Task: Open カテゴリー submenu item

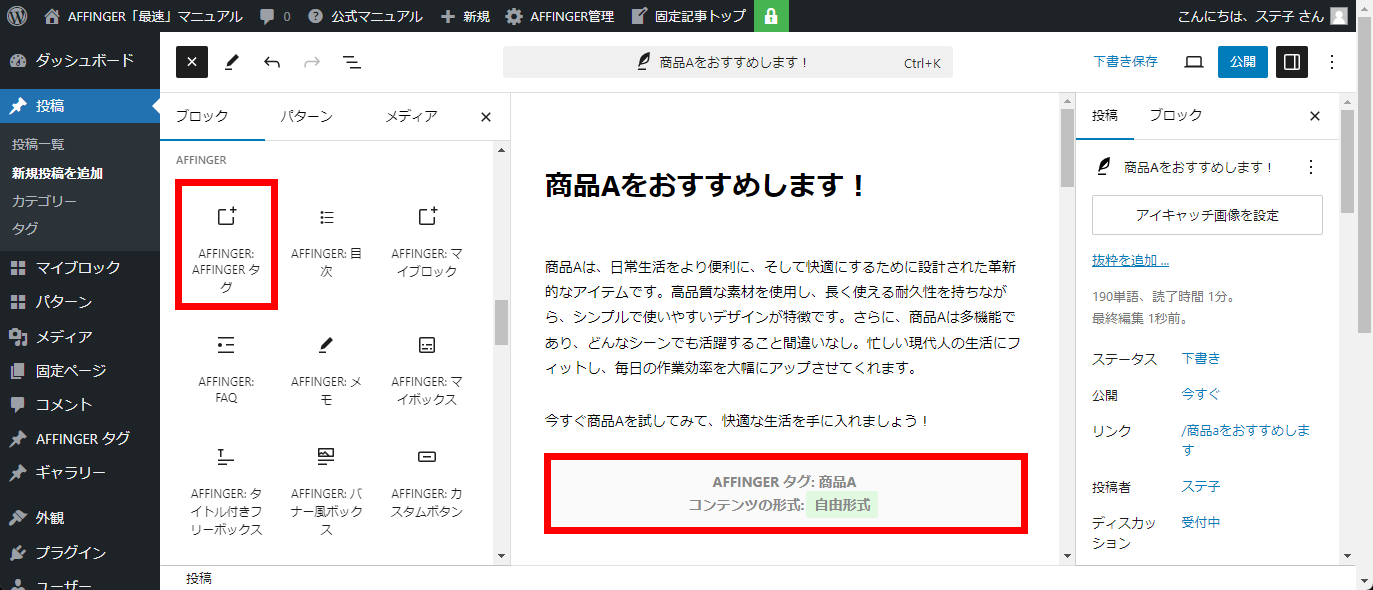Action: click(x=44, y=201)
